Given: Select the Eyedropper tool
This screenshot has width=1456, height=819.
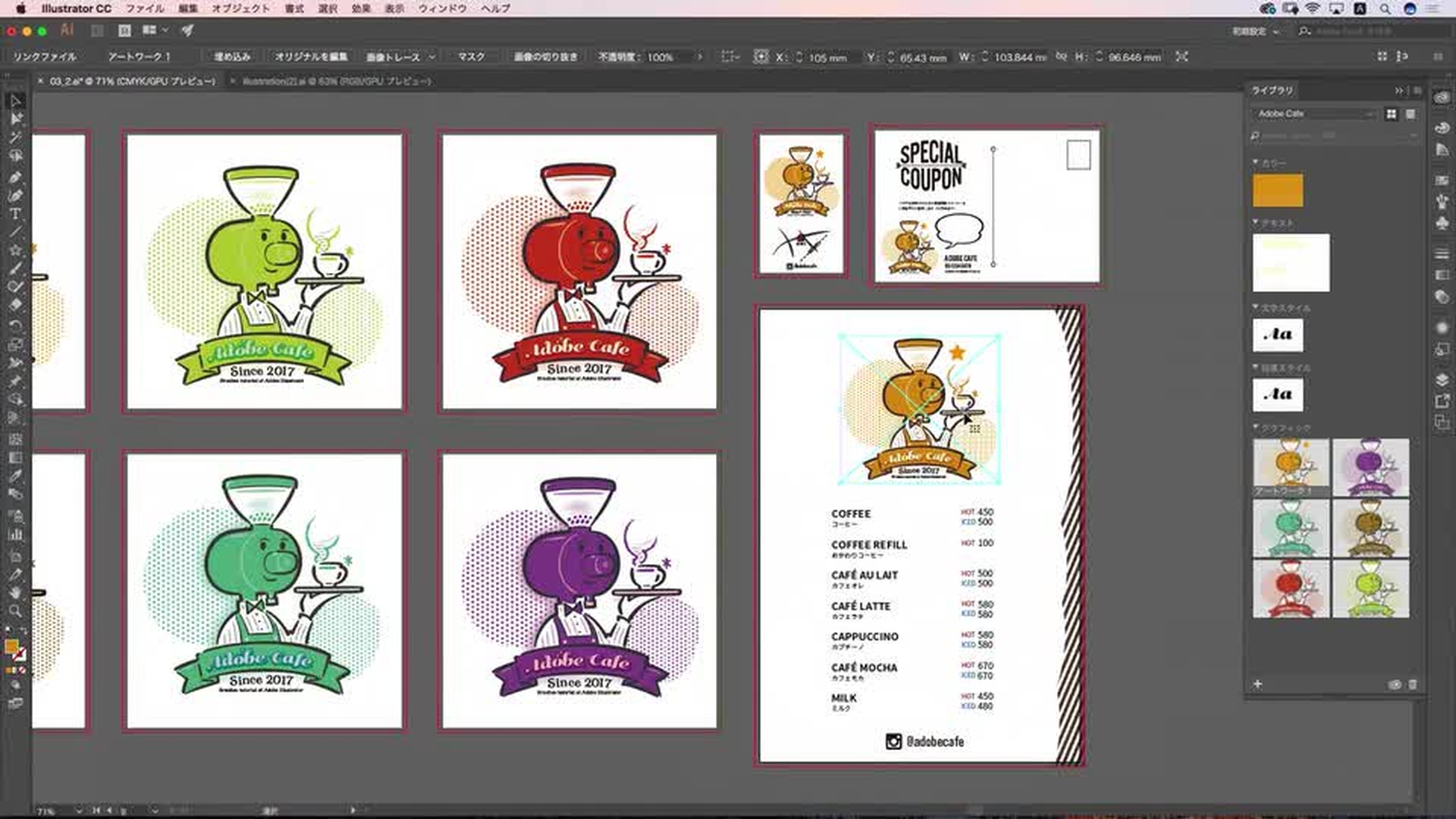Looking at the screenshot, I should tap(15, 476).
